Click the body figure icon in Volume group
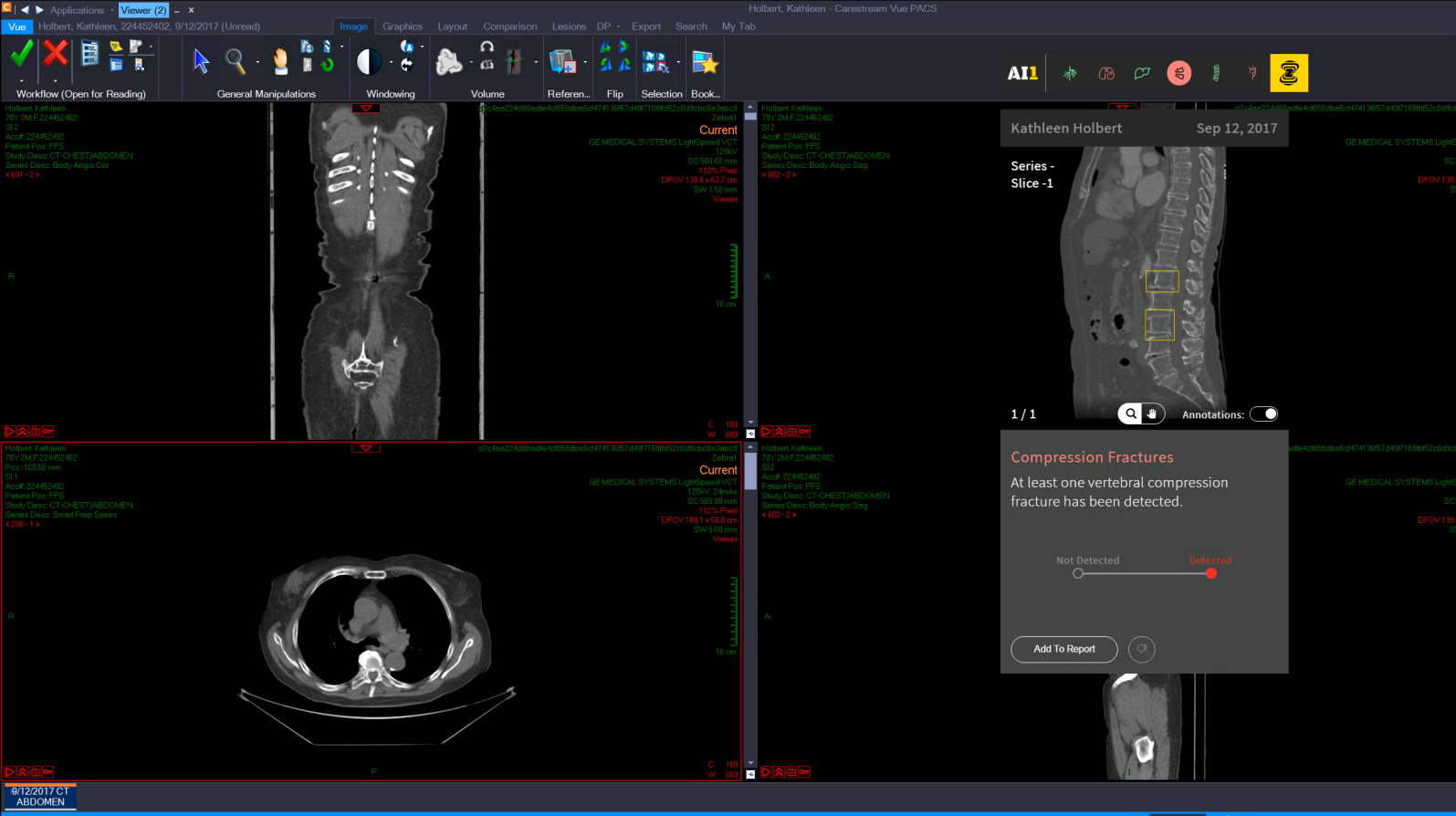Viewport: 1456px width, 816px height. pyautogui.click(x=514, y=61)
